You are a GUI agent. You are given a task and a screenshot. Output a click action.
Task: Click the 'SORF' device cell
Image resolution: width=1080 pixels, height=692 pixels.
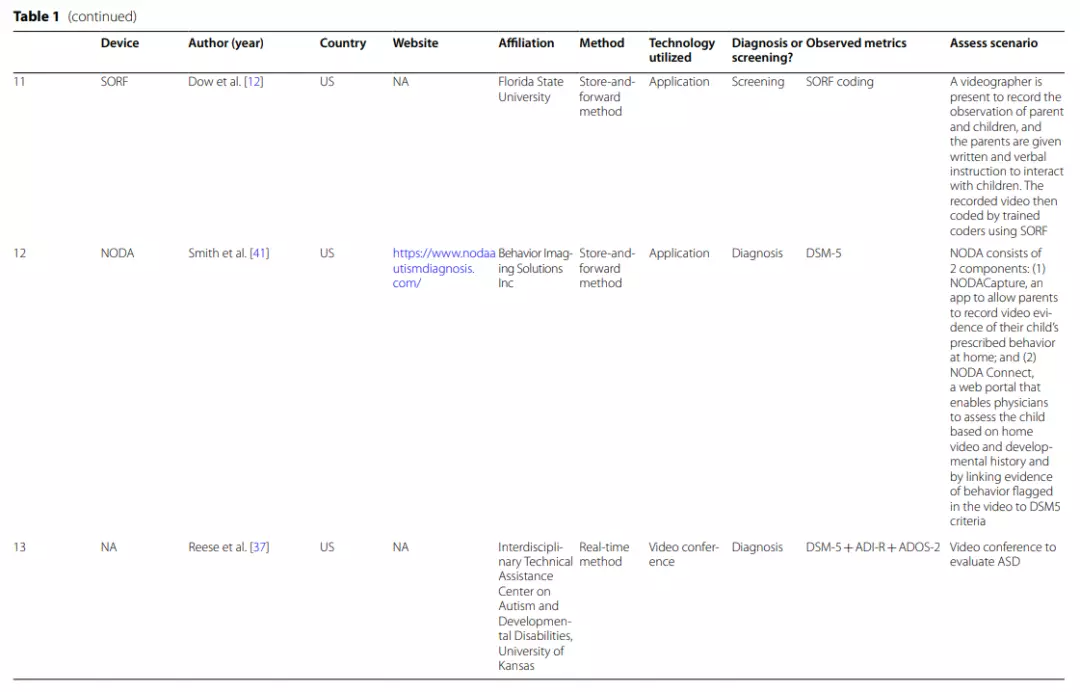pyautogui.click(x=114, y=81)
